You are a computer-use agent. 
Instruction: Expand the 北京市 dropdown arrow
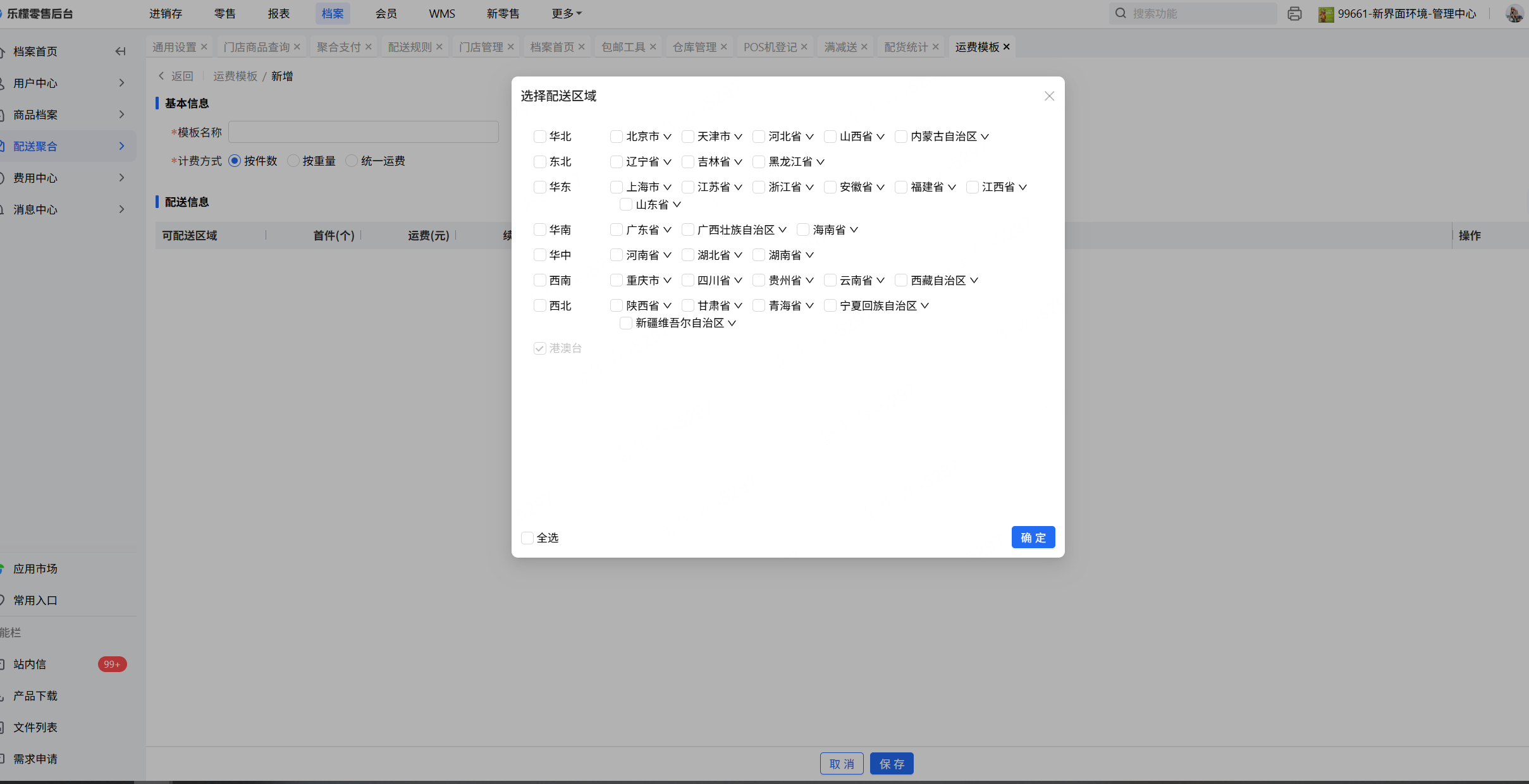point(667,137)
